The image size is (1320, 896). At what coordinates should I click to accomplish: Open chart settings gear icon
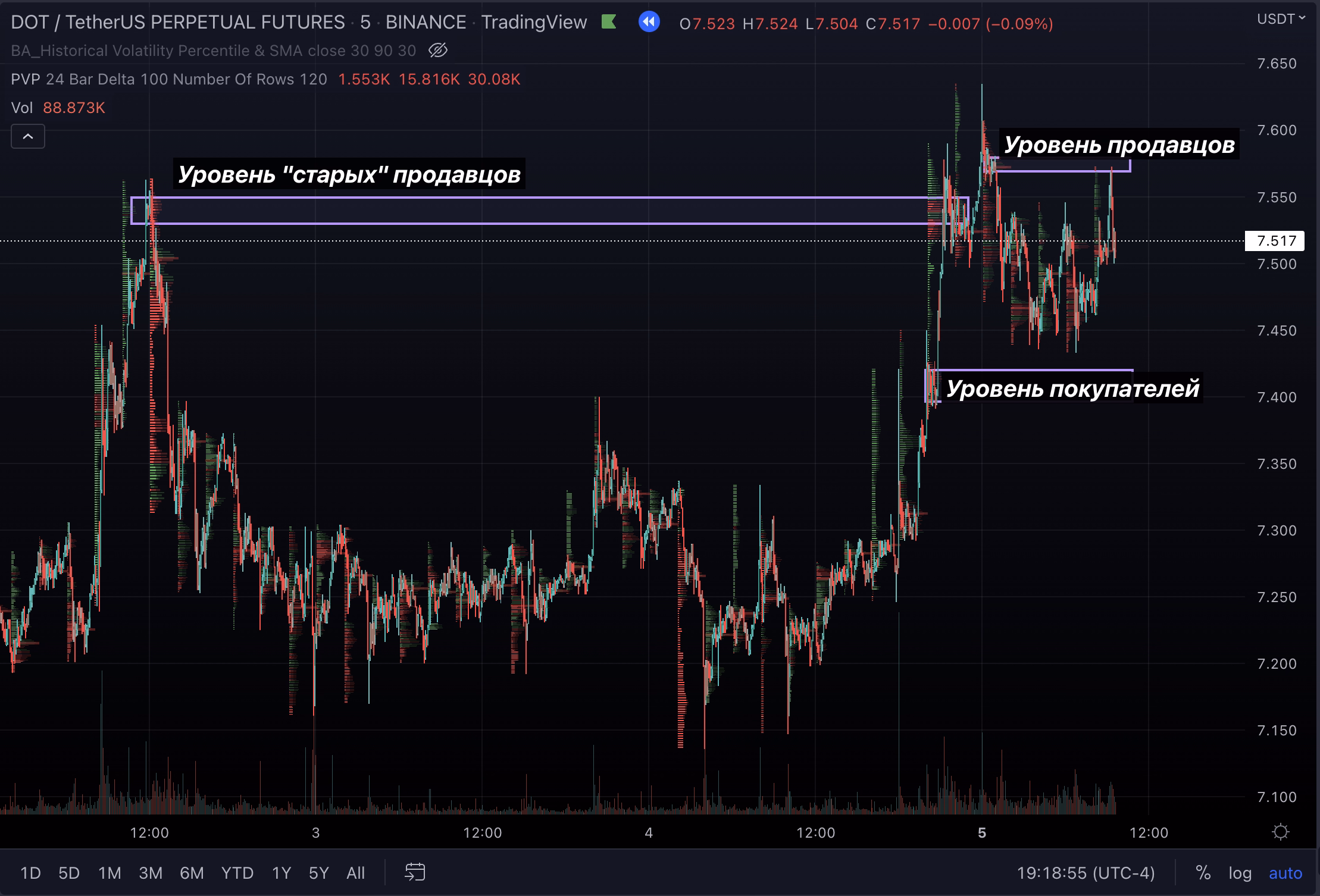pyautogui.click(x=1281, y=832)
